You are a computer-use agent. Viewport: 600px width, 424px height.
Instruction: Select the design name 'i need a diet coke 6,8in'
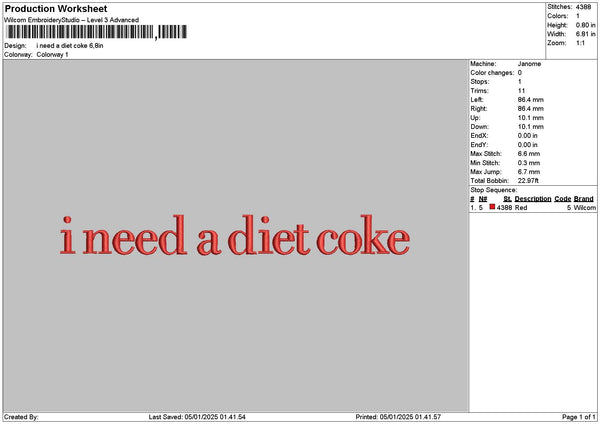[70, 46]
